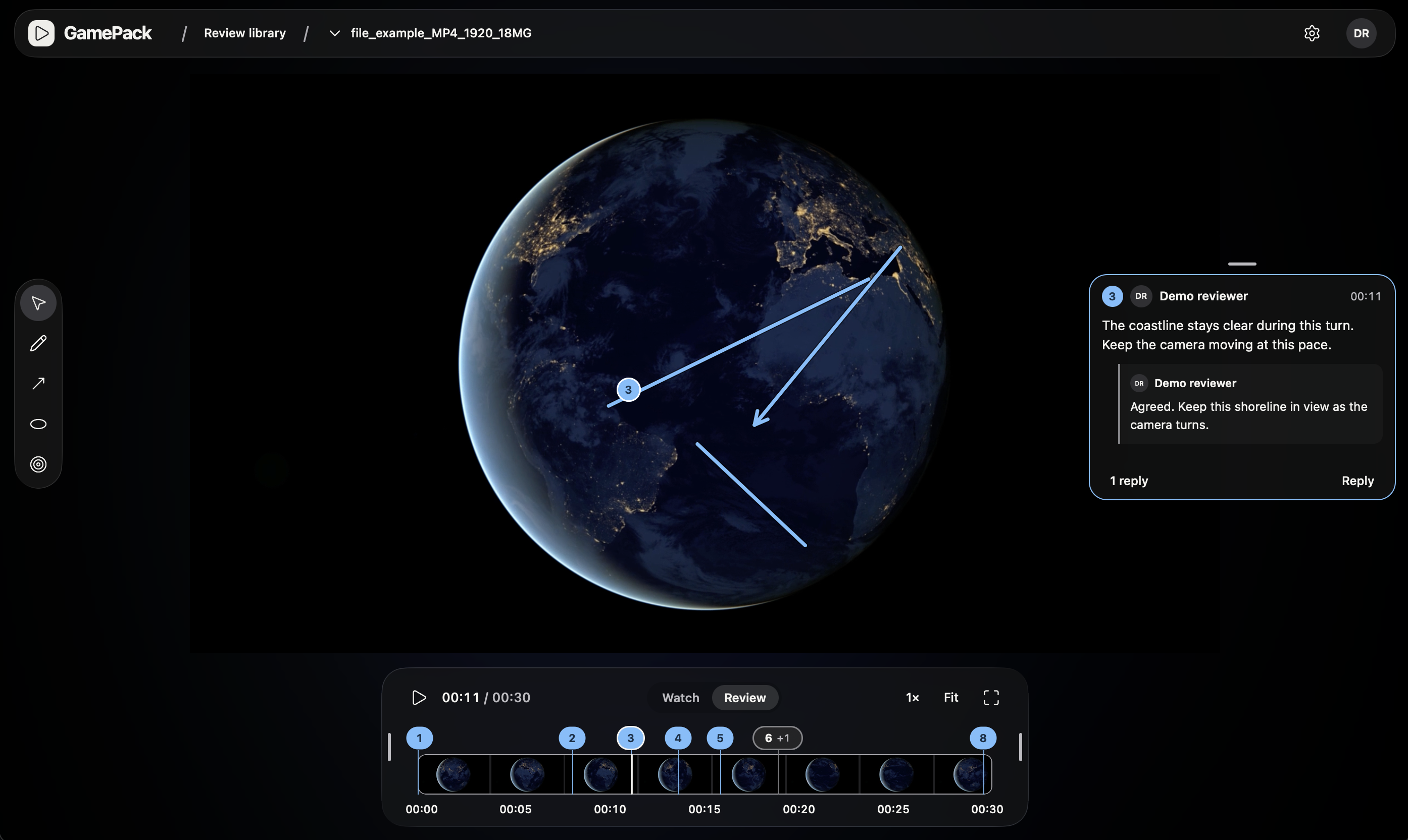Click the last timeline thumbnail frame
The image size is (1408, 840).
point(963,774)
